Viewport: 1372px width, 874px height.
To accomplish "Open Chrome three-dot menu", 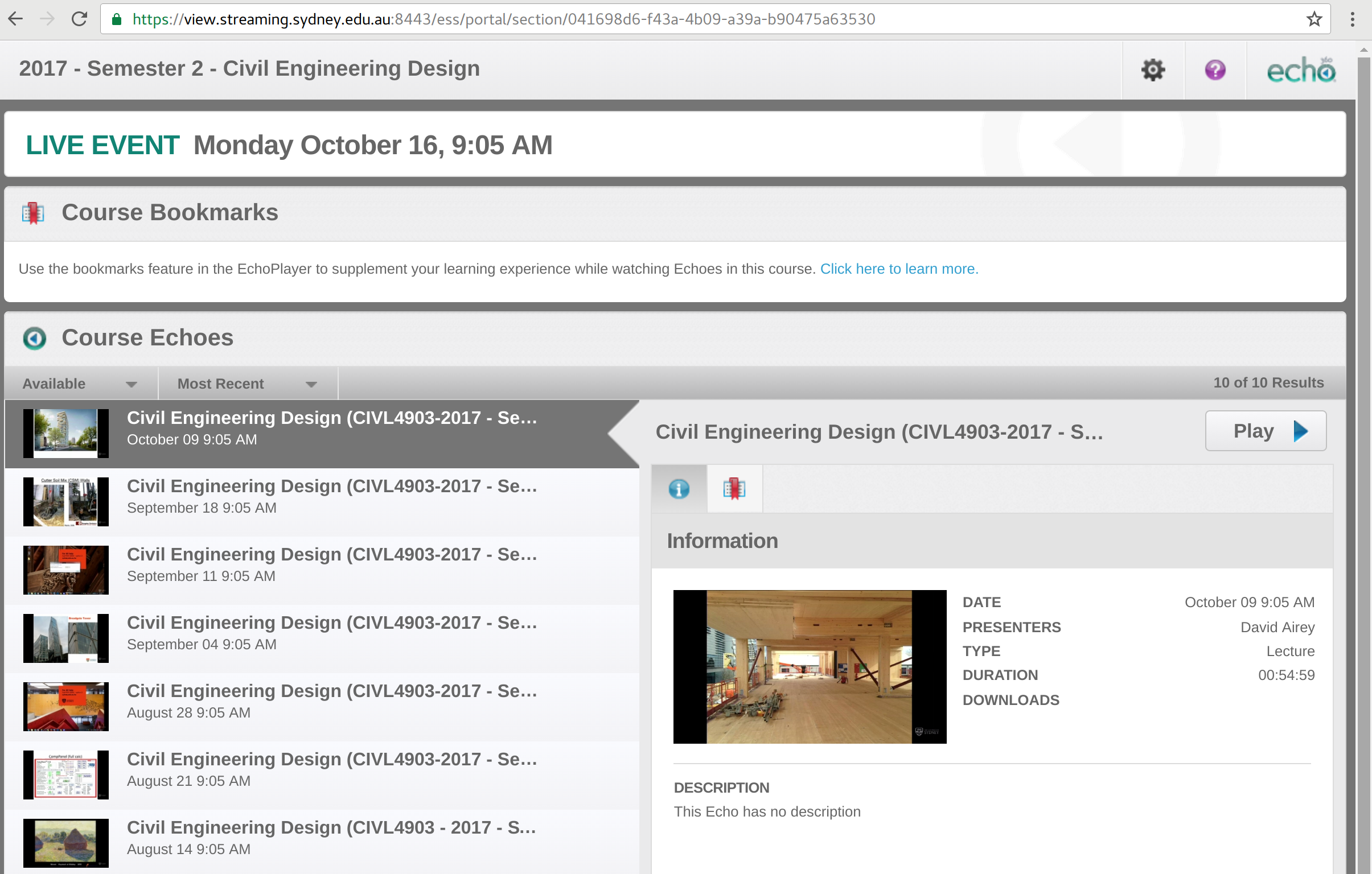I will [x=1352, y=19].
